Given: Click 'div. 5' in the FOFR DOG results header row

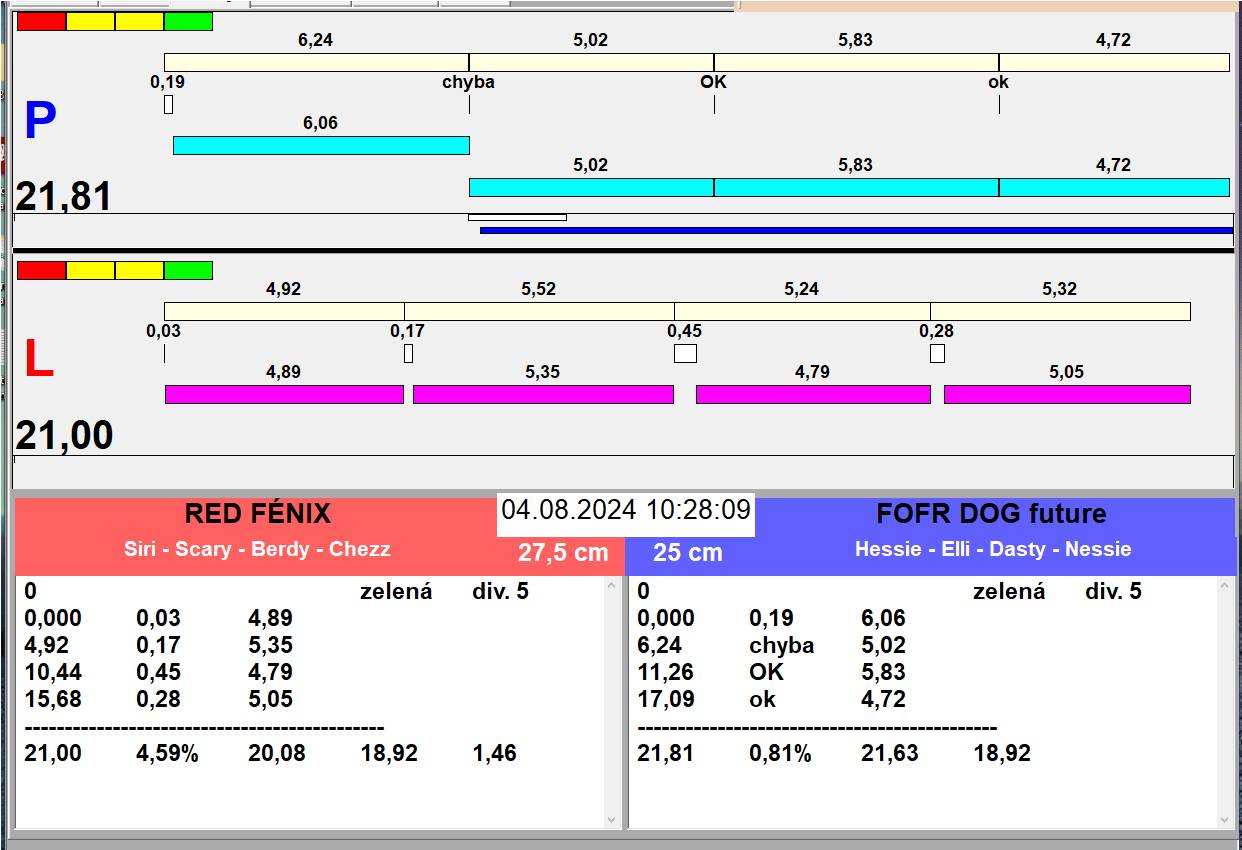Looking at the screenshot, I should [1113, 592].
